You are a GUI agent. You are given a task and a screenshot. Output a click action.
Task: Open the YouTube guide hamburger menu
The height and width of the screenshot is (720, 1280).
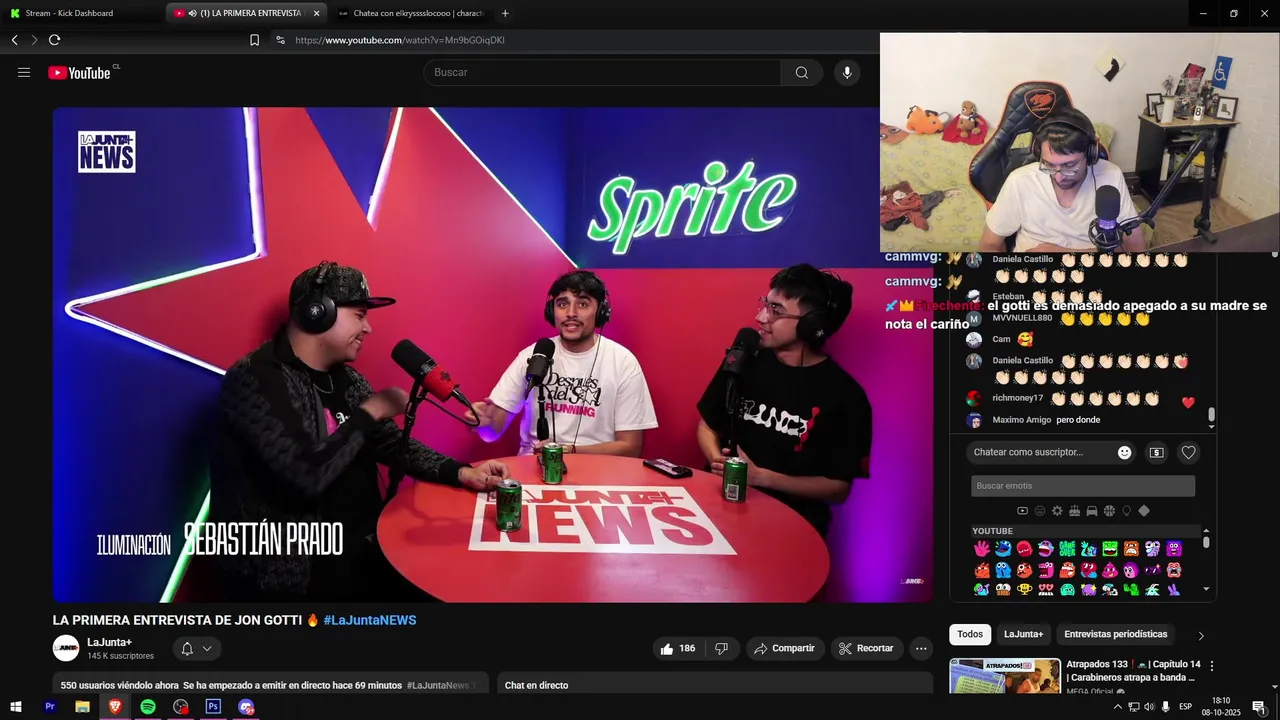pos(24,72)
